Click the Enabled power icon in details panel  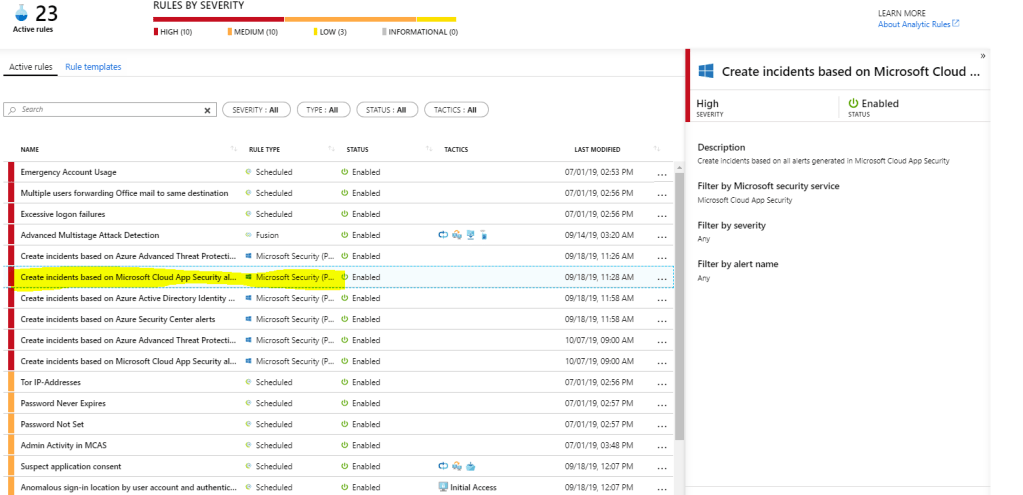click(853, 103)
